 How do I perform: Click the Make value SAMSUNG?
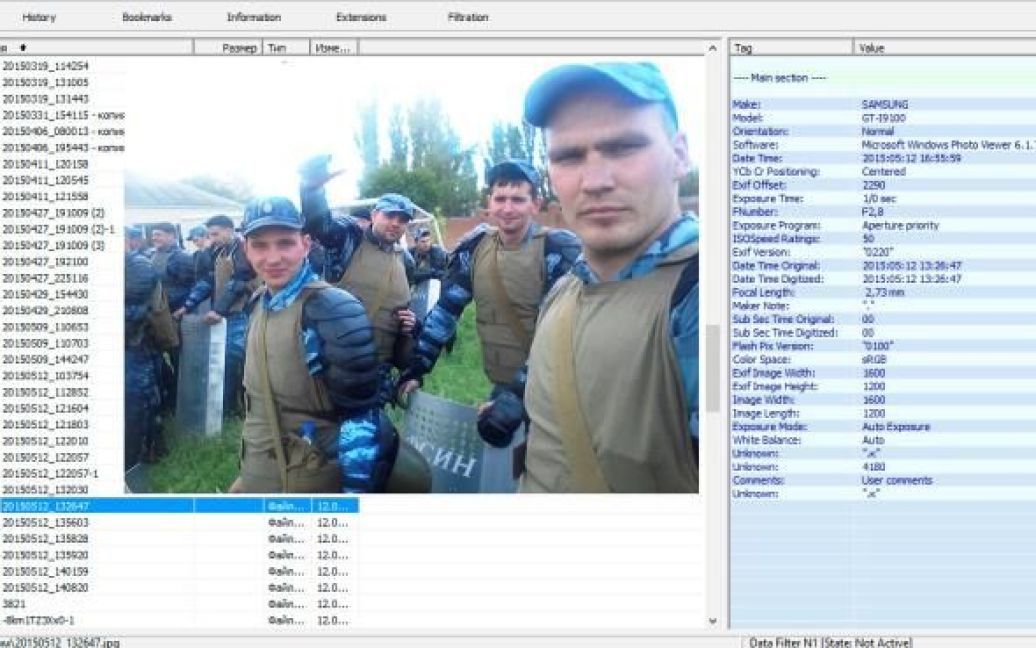pos(885,104)
